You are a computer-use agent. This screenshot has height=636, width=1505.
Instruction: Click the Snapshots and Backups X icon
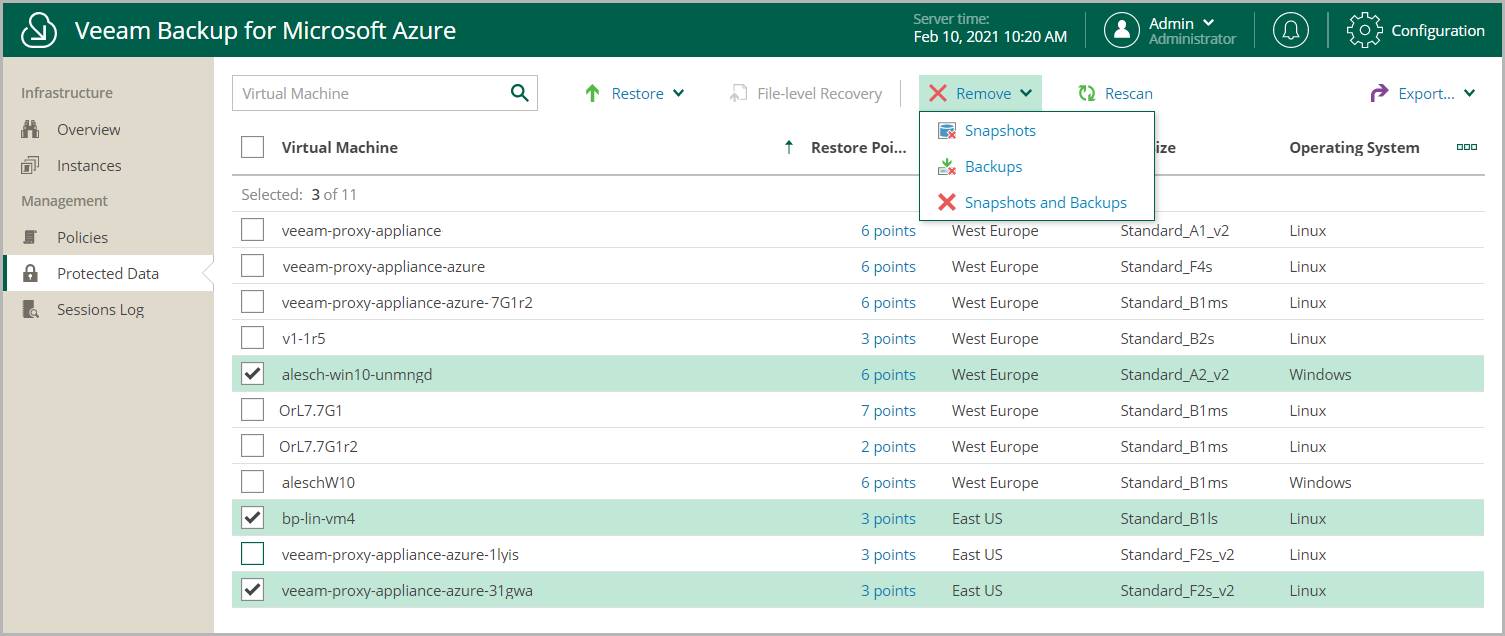point(946,202)
